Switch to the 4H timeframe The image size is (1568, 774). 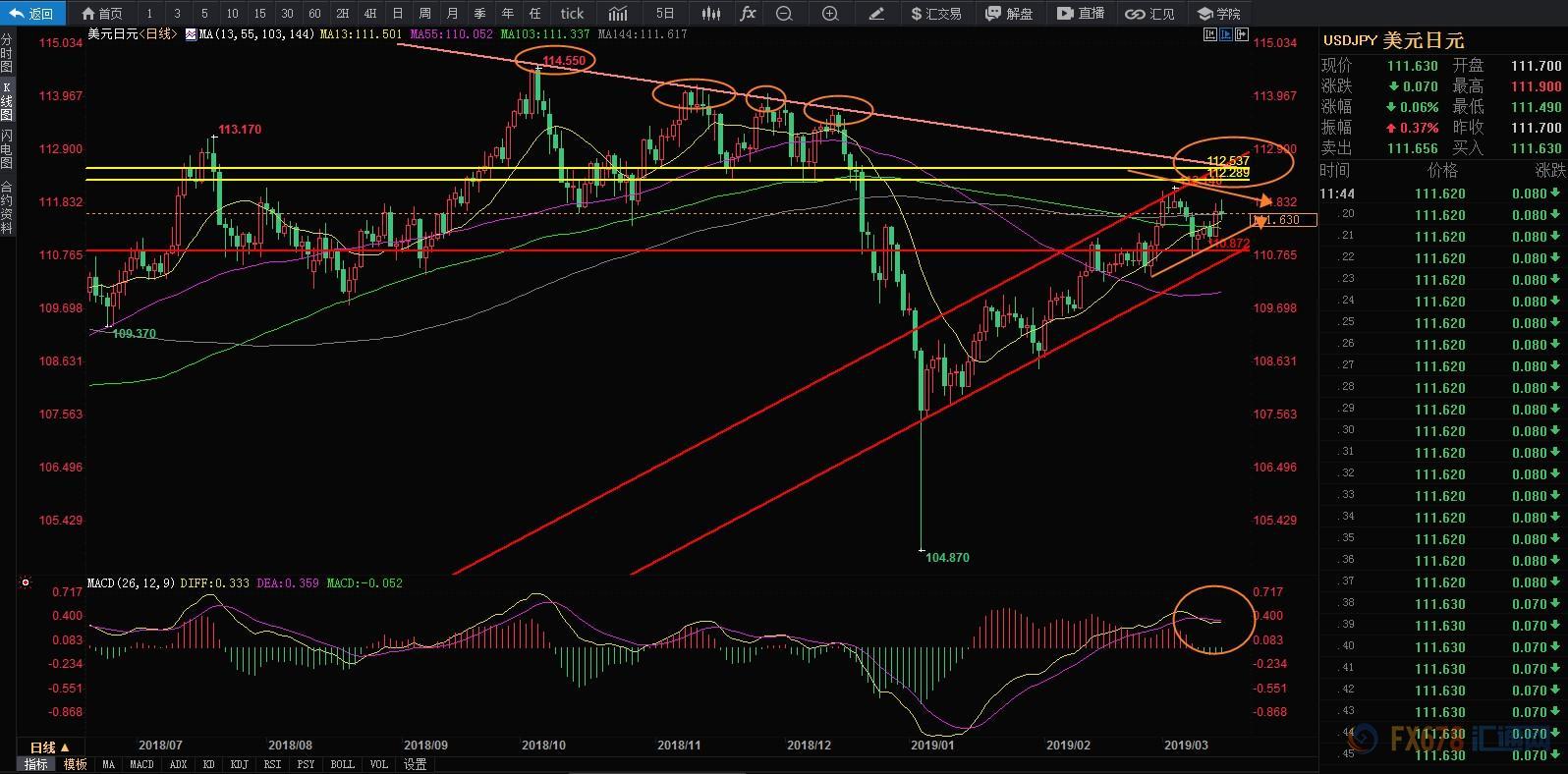pos(369,13)
